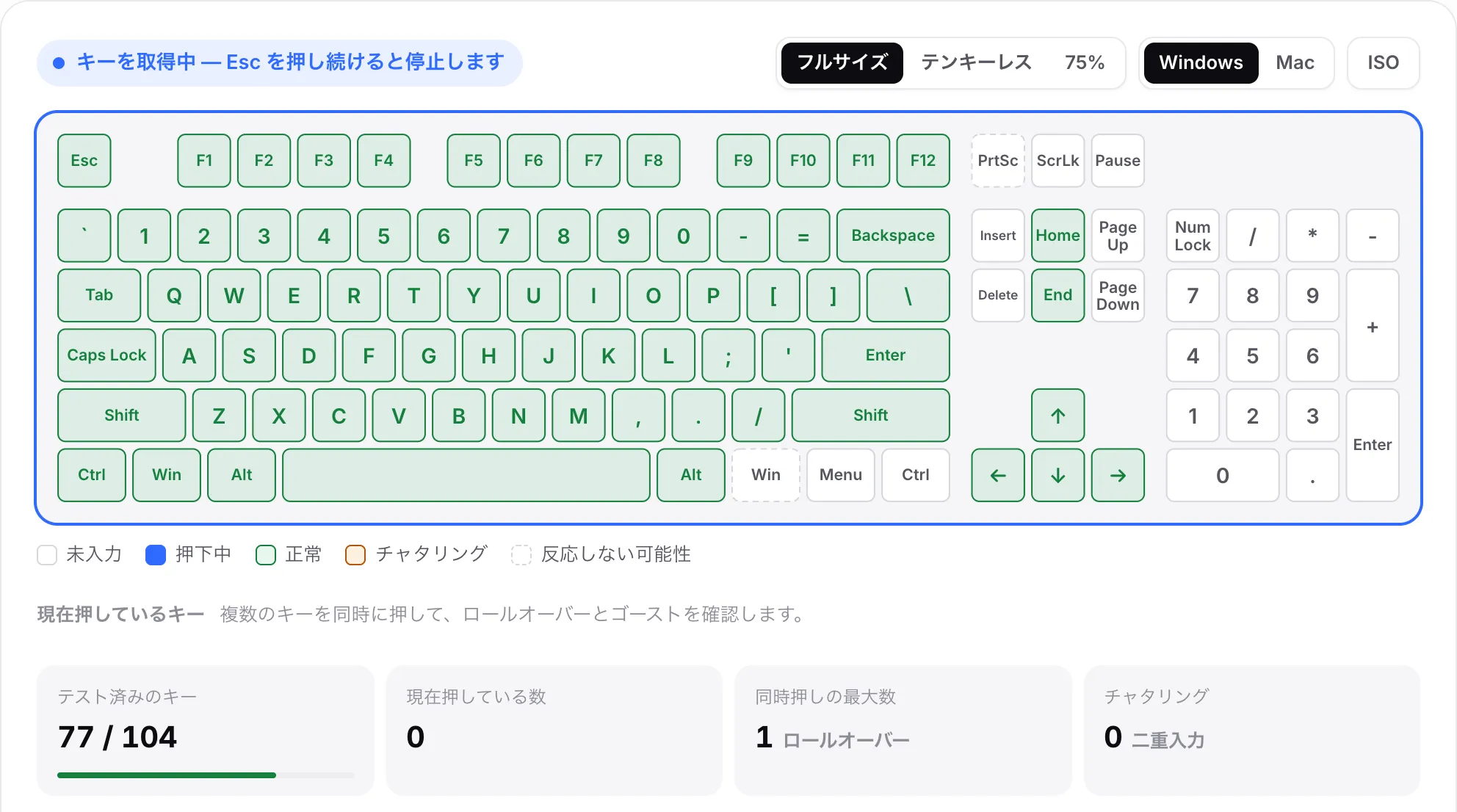This screenshot has width=1457, height=812.
Task: Click the G key
Action: 429,355
